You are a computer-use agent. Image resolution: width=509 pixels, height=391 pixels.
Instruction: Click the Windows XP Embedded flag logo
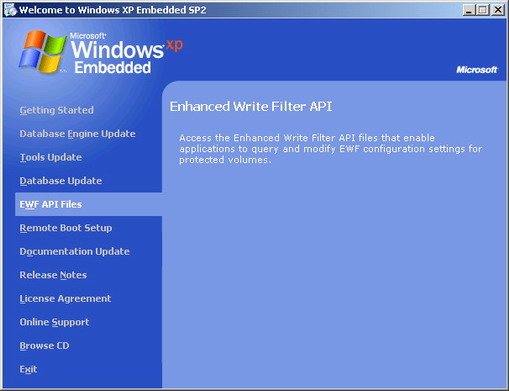coord(42,52)
